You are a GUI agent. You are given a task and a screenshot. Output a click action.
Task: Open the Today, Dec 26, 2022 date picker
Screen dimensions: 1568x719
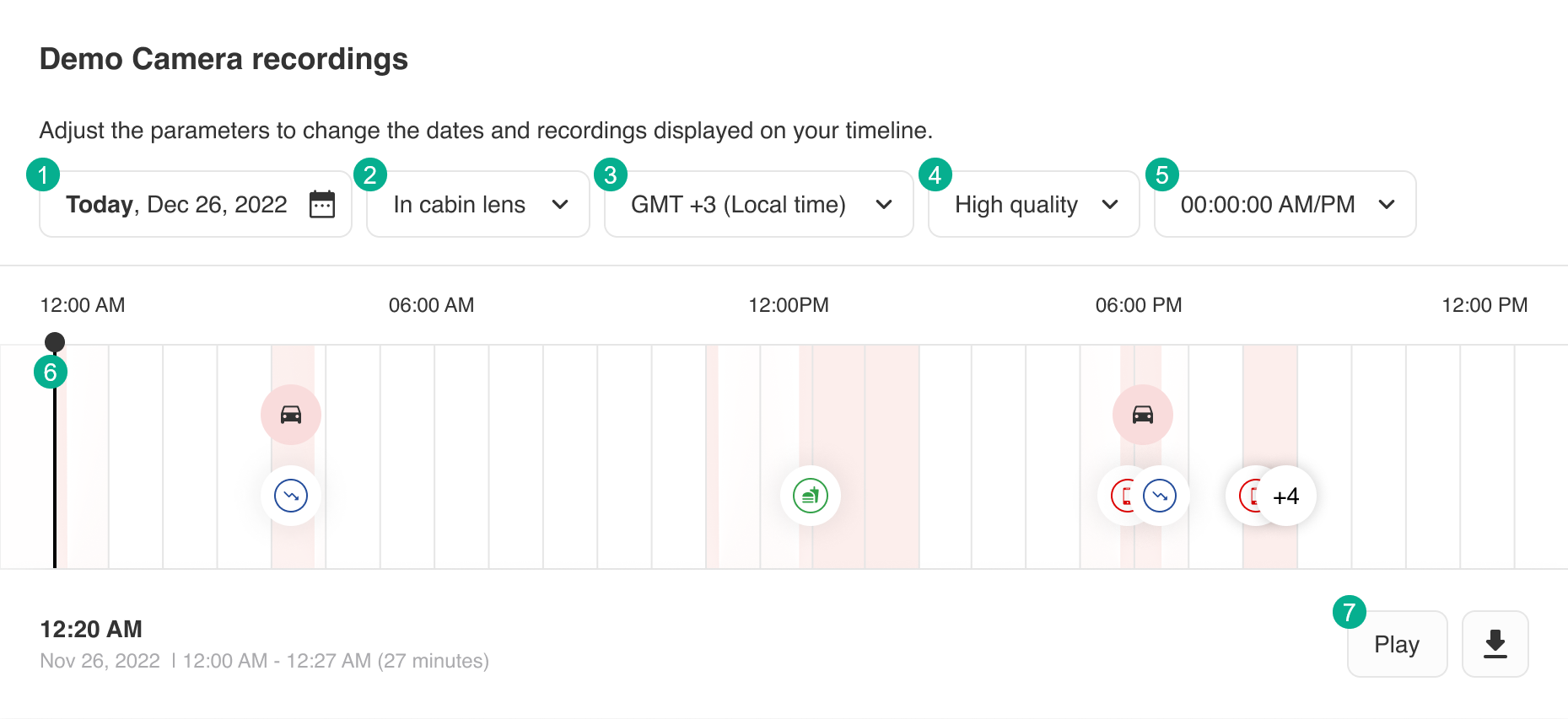coord(177,205)
